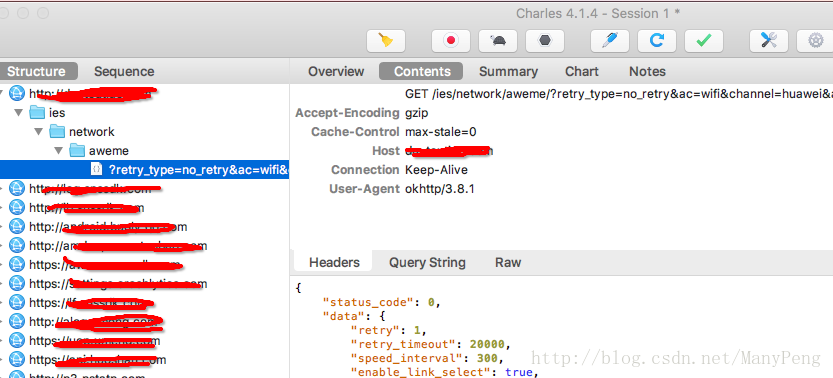Enable throttling with the turtle icon
833x378 pixels.
pos(498,41)
